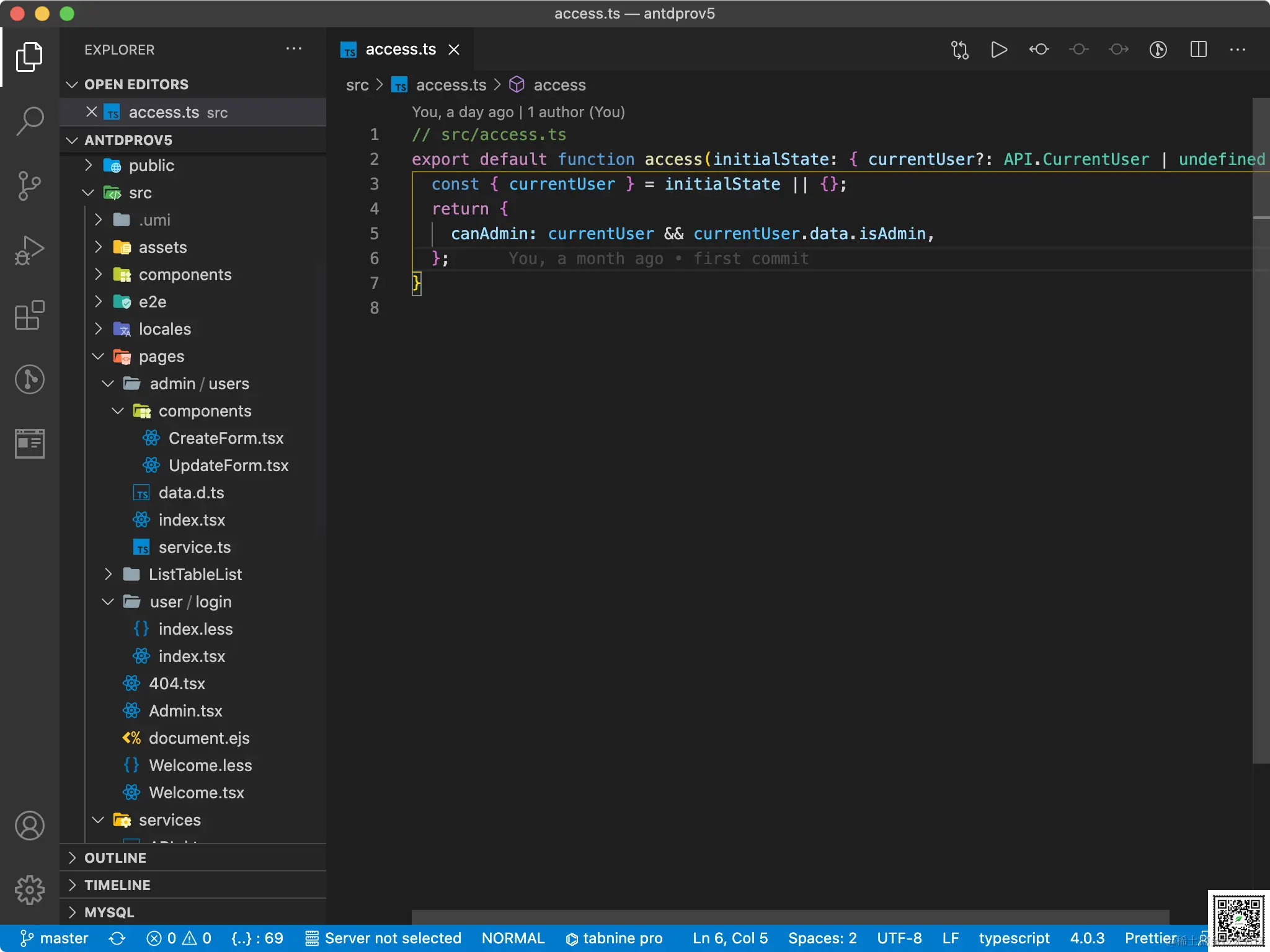
Task: Expand the OUTLINE section
Action: coord(115,858)
